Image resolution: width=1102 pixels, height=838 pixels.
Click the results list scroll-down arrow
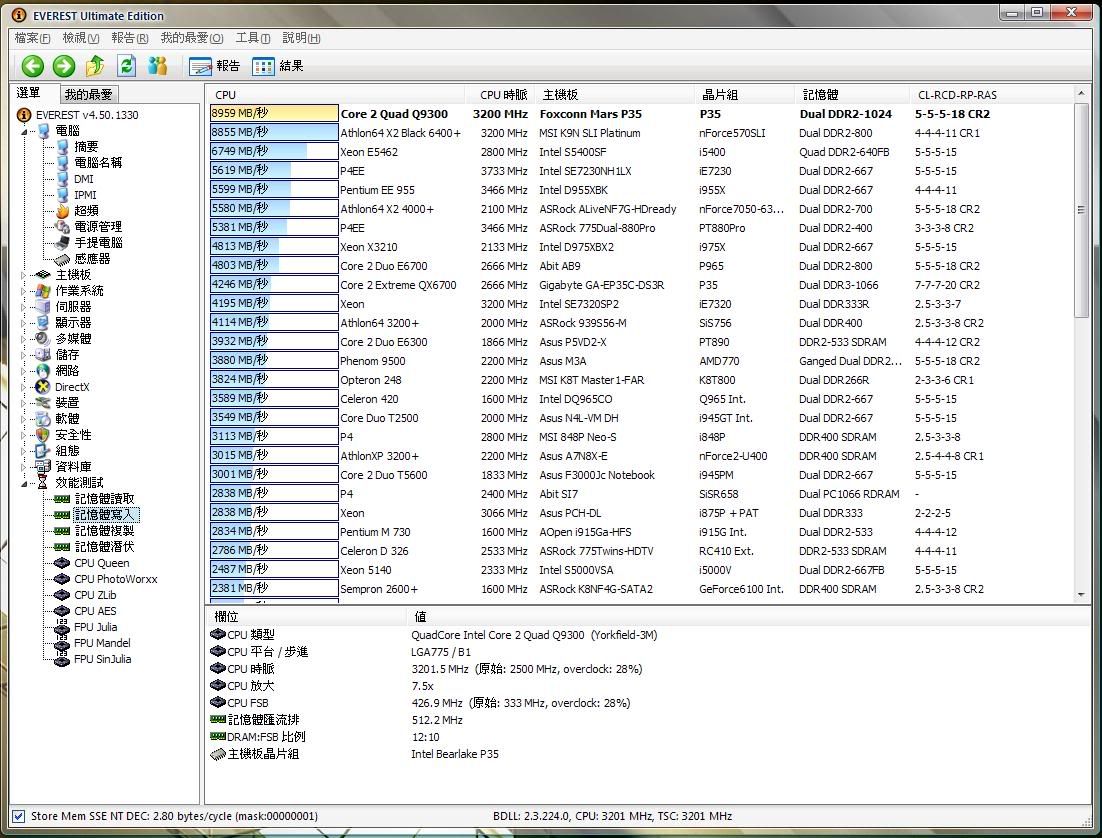pyautogui.click(x=1081, y=595)
